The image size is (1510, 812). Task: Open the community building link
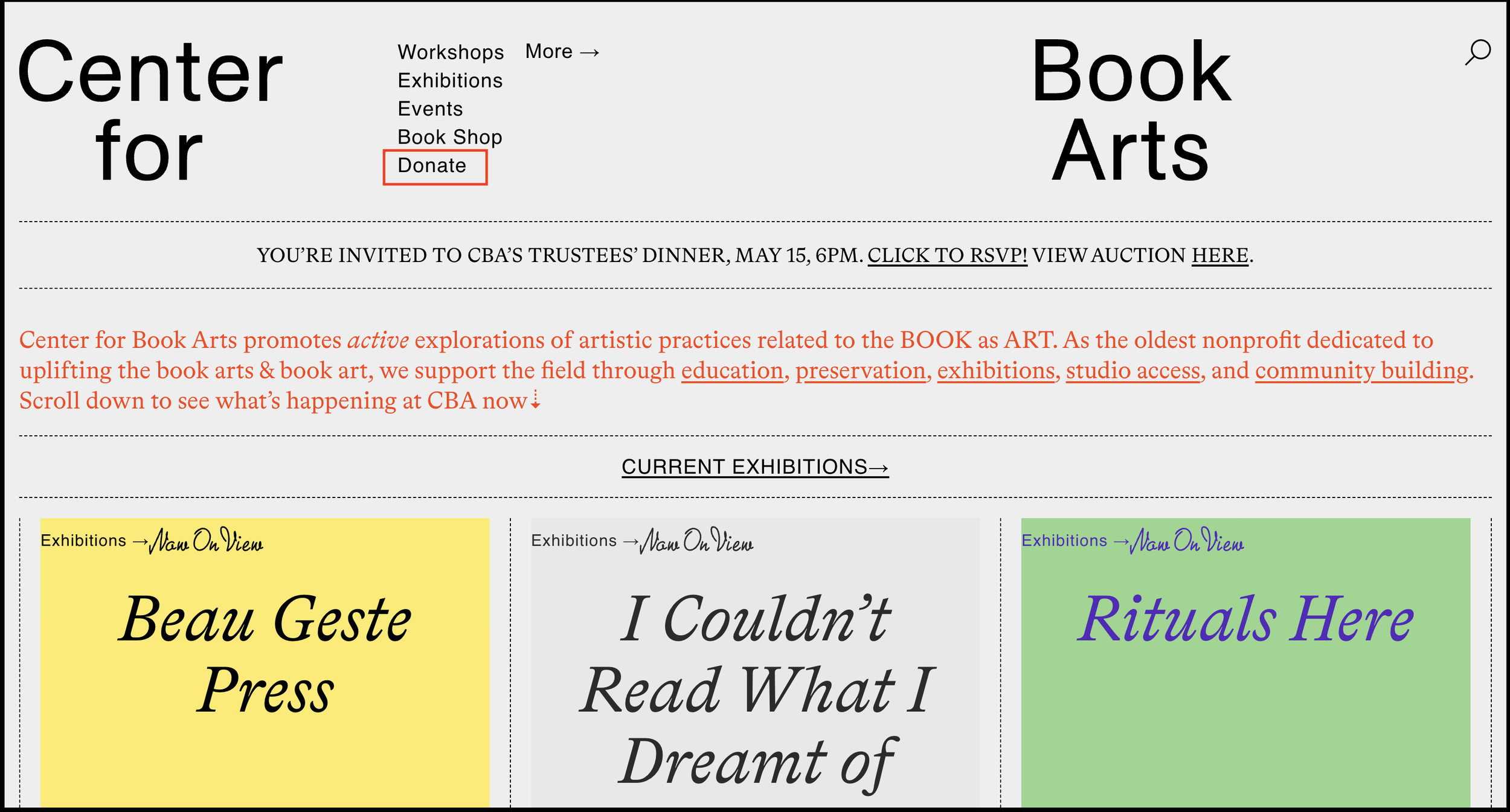coord(1361,371)
